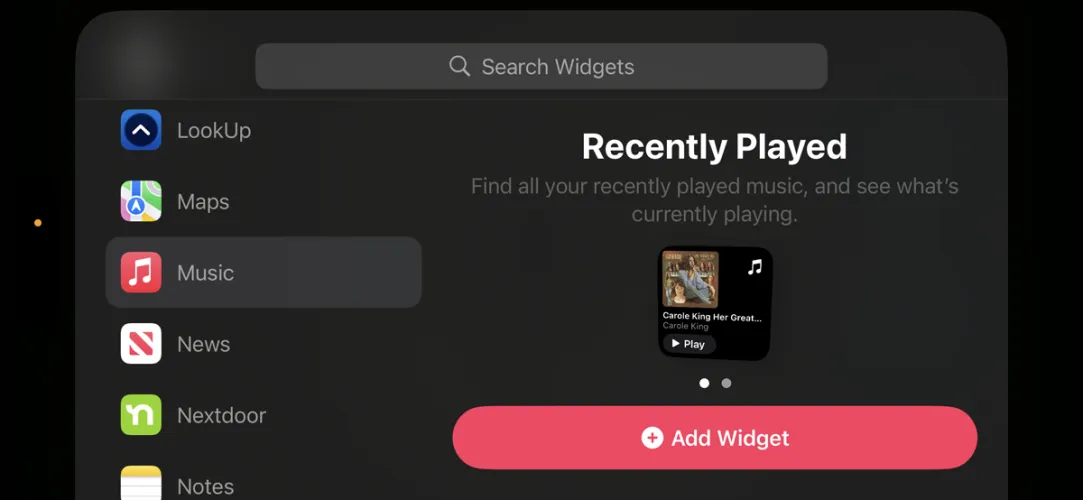Select the Nextdoor app icon
Viewport: 1083px width, 500px height.
tap(141, 414)
